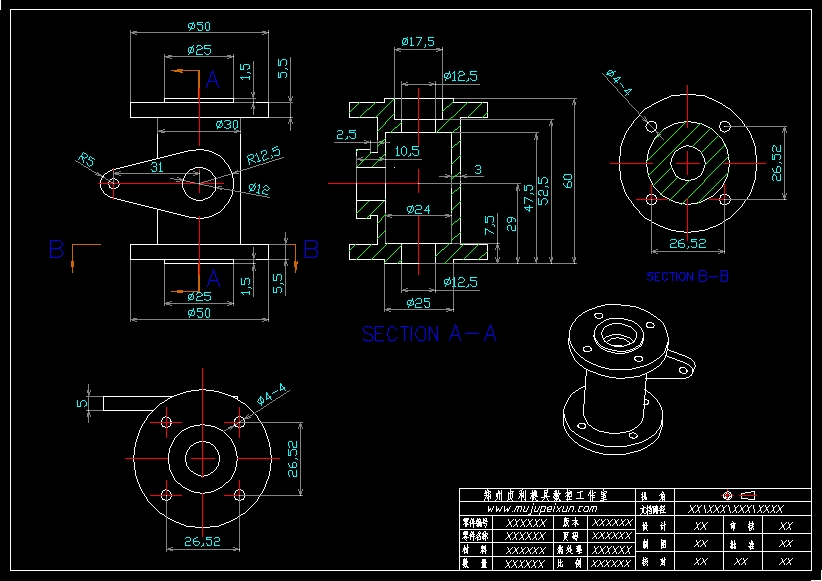Image resolution: width=822 pixels, height=581 pixels.
Task: Select the XX\XXX\XXX\XXXX path field
Action: point(735,508)
